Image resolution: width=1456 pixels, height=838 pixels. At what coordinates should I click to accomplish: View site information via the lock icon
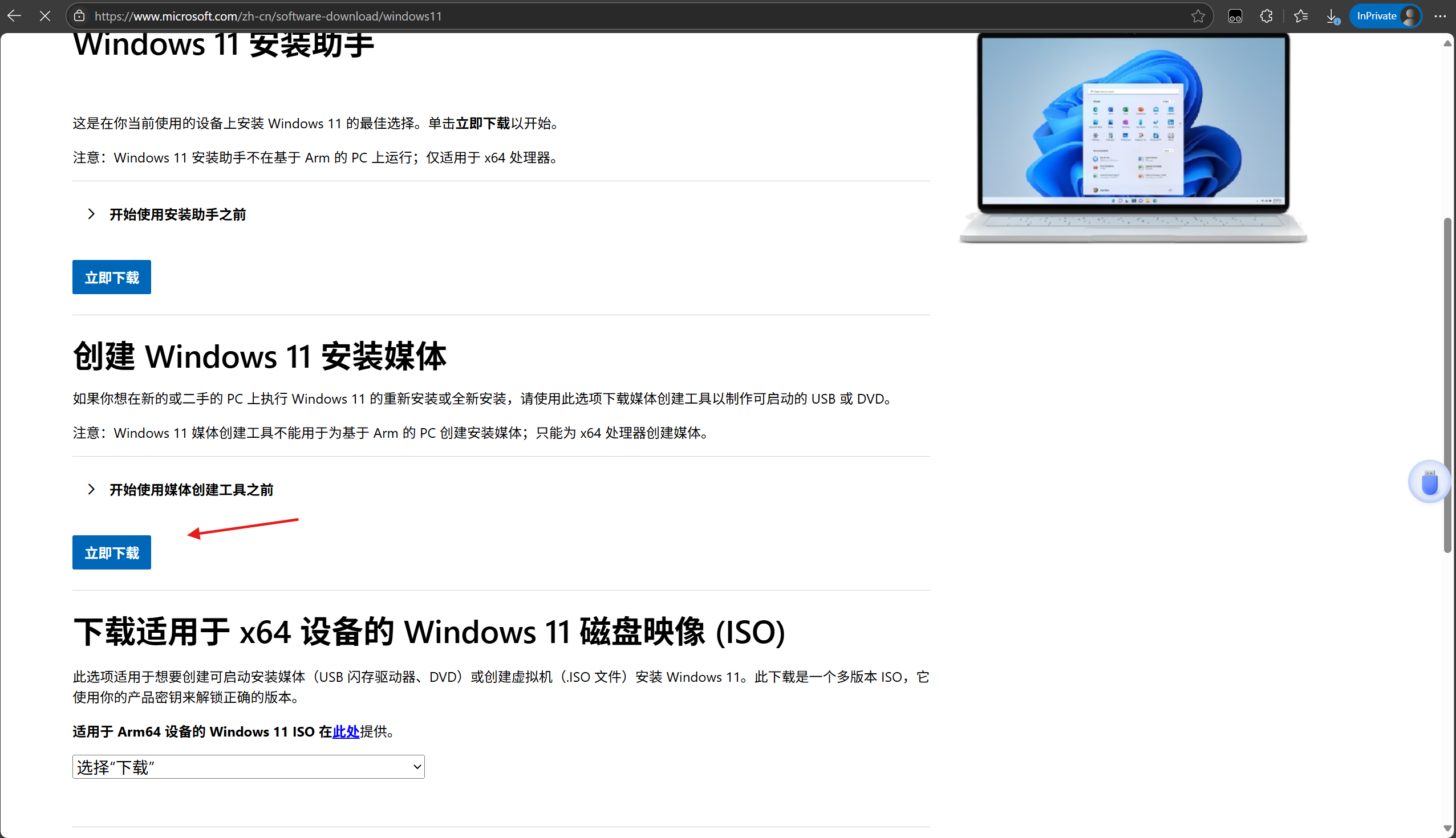click(x=79, y=16)
